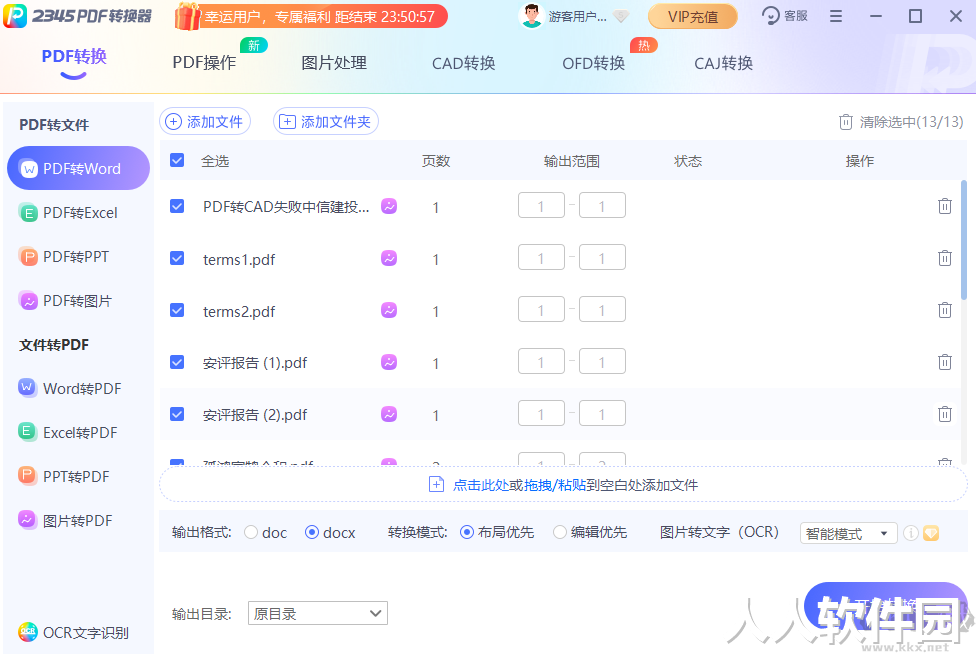Viewport: 976px width, 654px height.
Task: Click the start page field for 安评报告 (1).pdf
Action: coord(541,362)
